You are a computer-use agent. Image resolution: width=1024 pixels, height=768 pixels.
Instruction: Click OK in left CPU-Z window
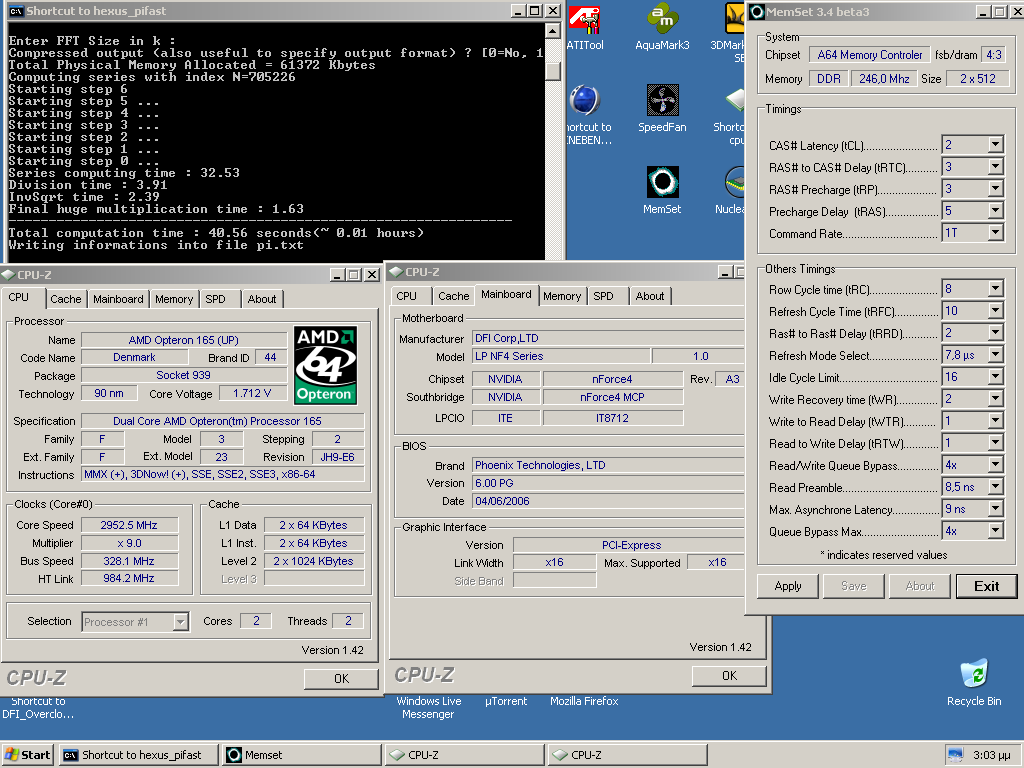click(x=341, y=679)
